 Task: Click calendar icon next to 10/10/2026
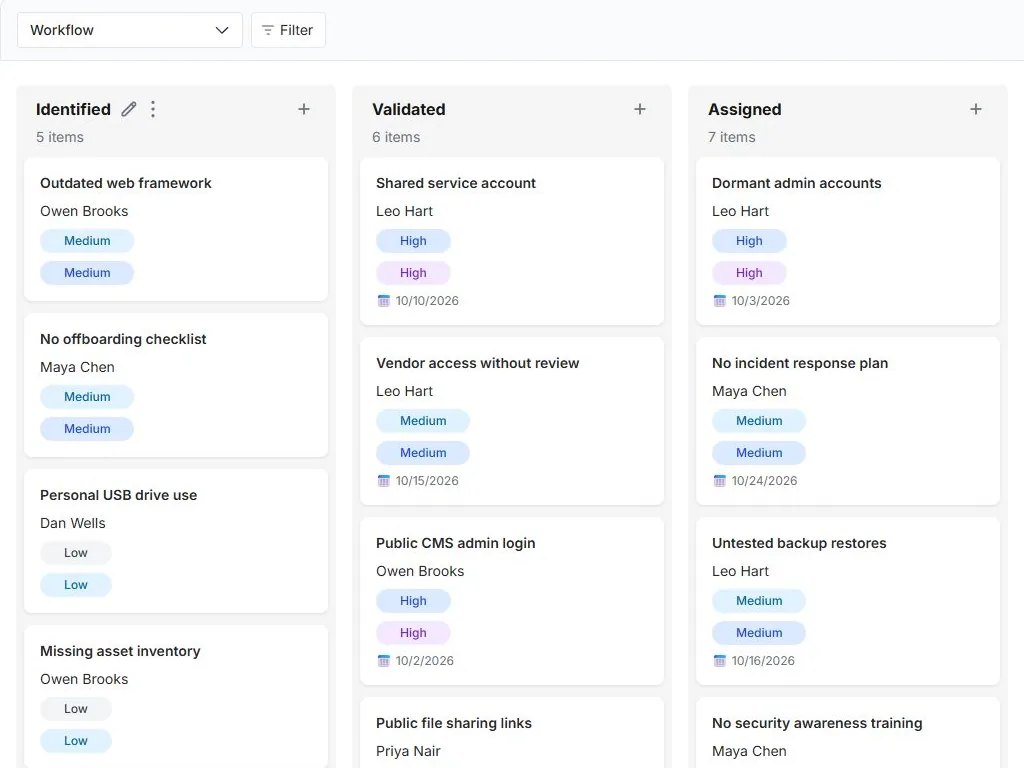coord(383,300)
